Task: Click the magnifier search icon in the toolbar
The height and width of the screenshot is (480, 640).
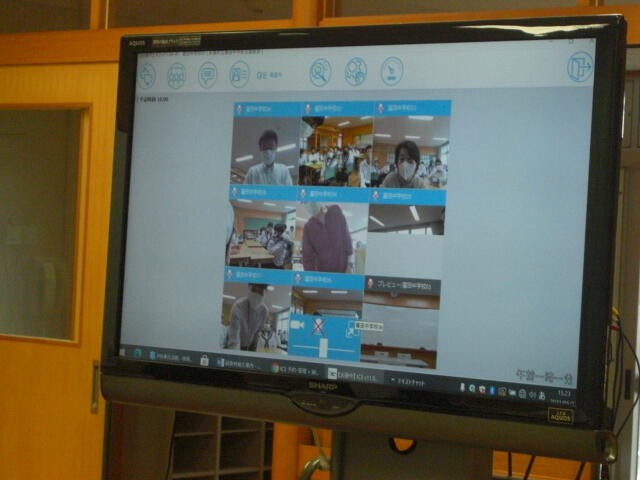Action: (319, 71)
